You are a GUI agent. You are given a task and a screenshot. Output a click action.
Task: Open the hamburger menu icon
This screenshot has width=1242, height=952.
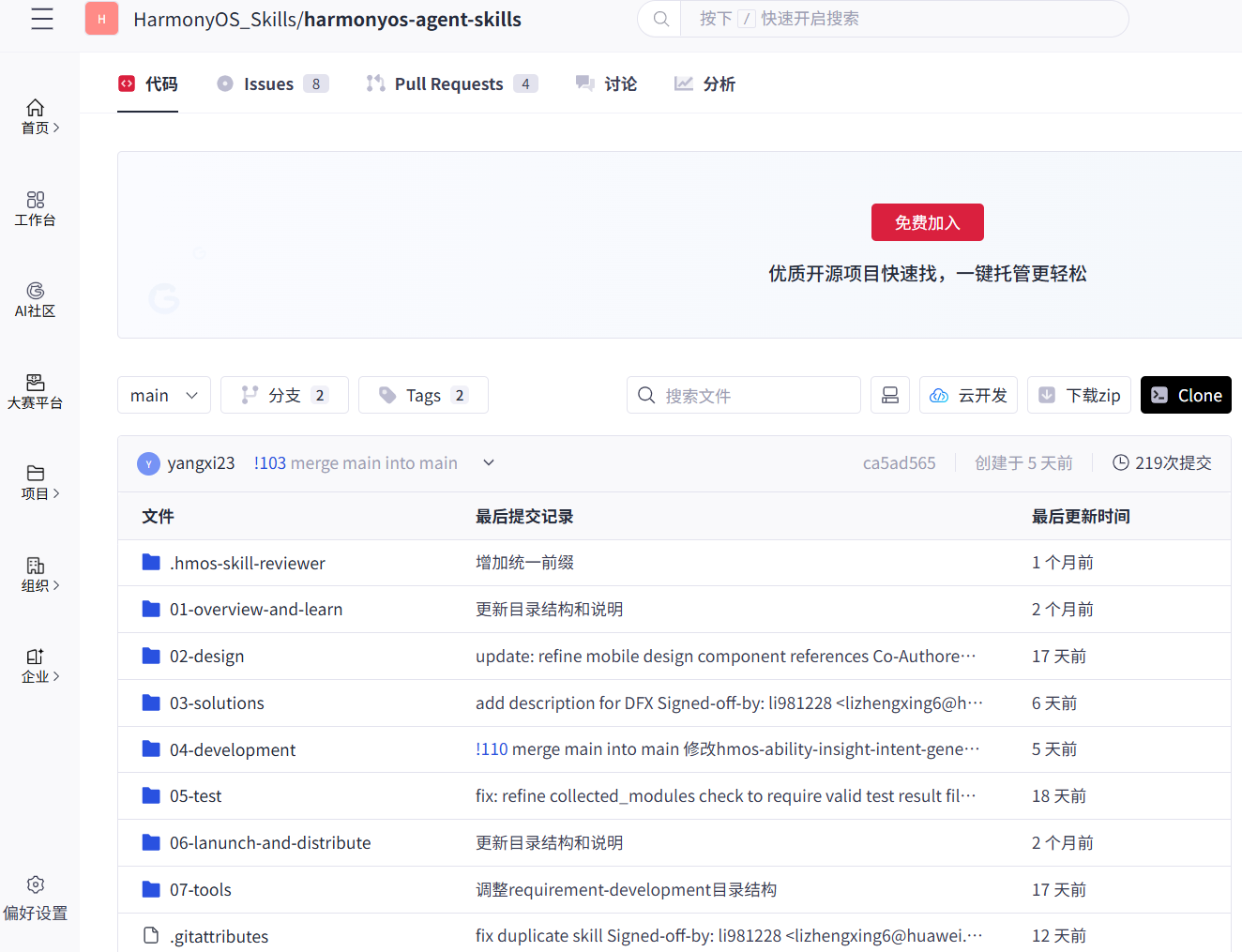(42, 19)
